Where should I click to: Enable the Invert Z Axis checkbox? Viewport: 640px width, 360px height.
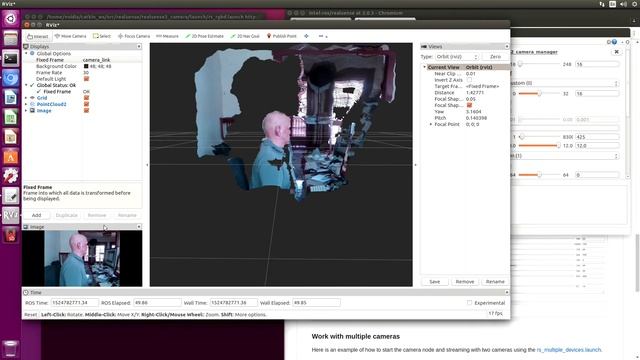tap(469, 80)
